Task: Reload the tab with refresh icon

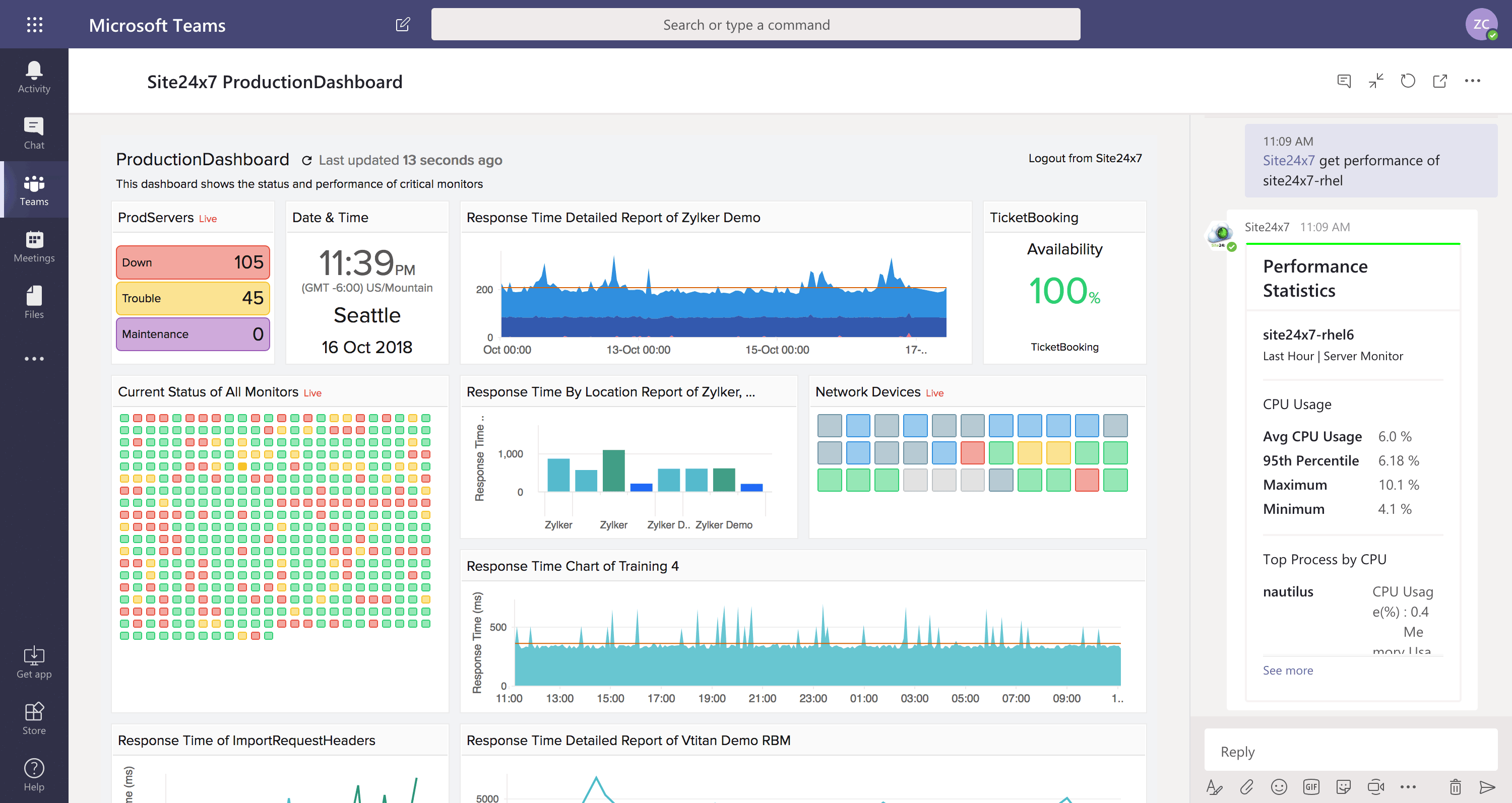Action: coord(1408,81)
